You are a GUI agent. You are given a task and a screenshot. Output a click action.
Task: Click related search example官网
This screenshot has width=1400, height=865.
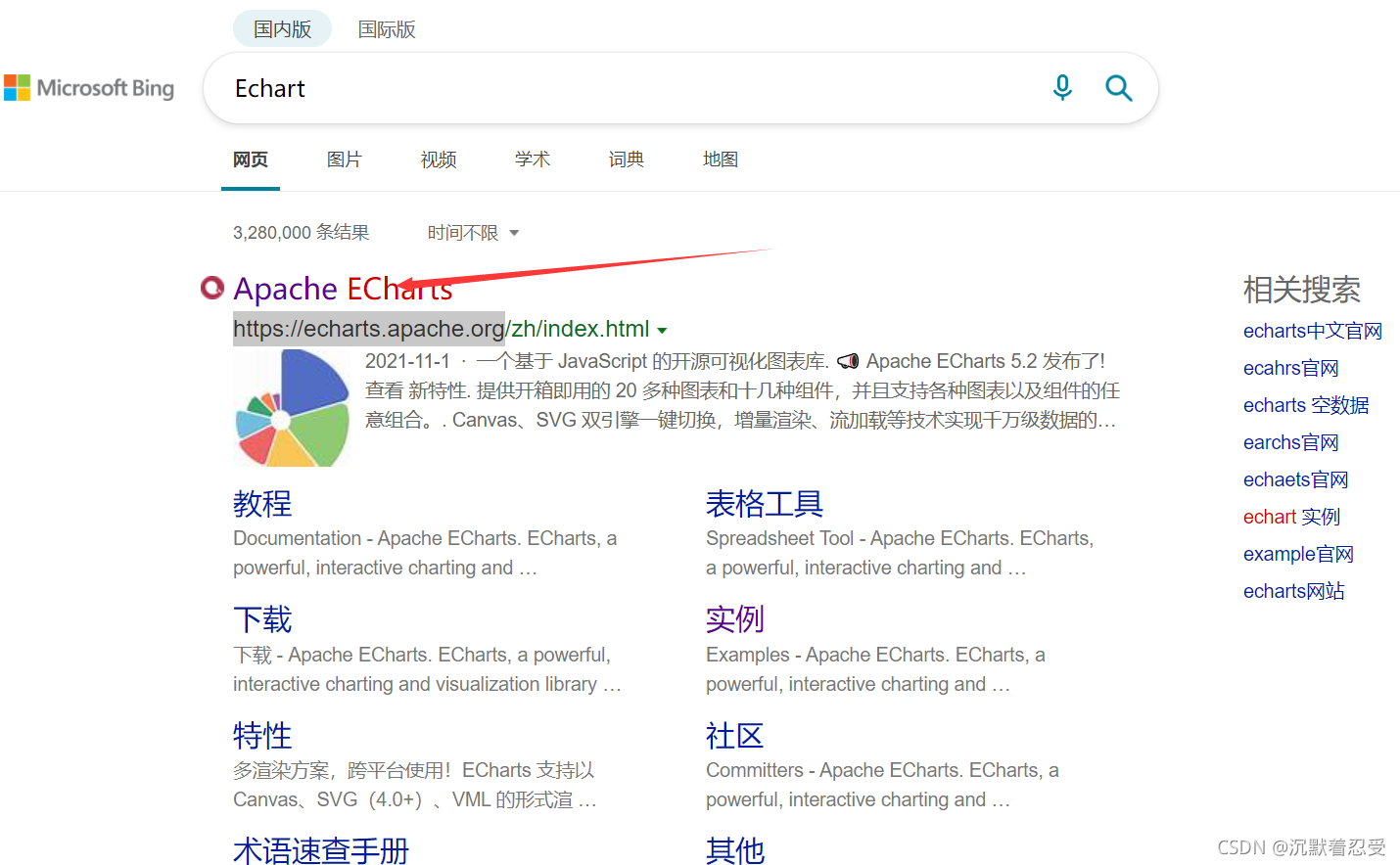1298,554
